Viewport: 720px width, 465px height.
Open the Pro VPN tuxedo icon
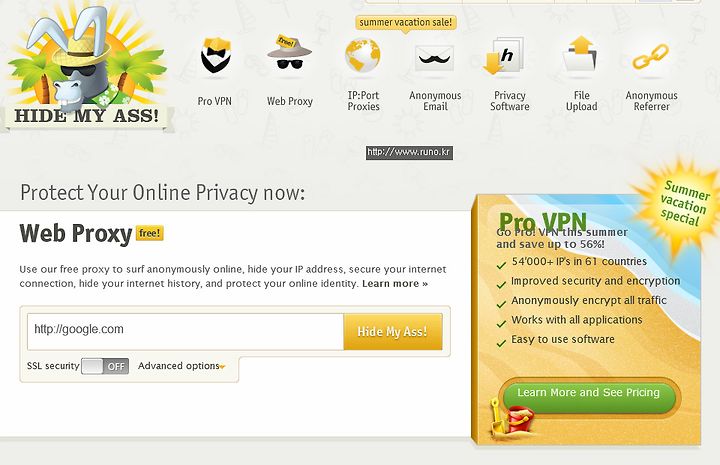[215, 56]
